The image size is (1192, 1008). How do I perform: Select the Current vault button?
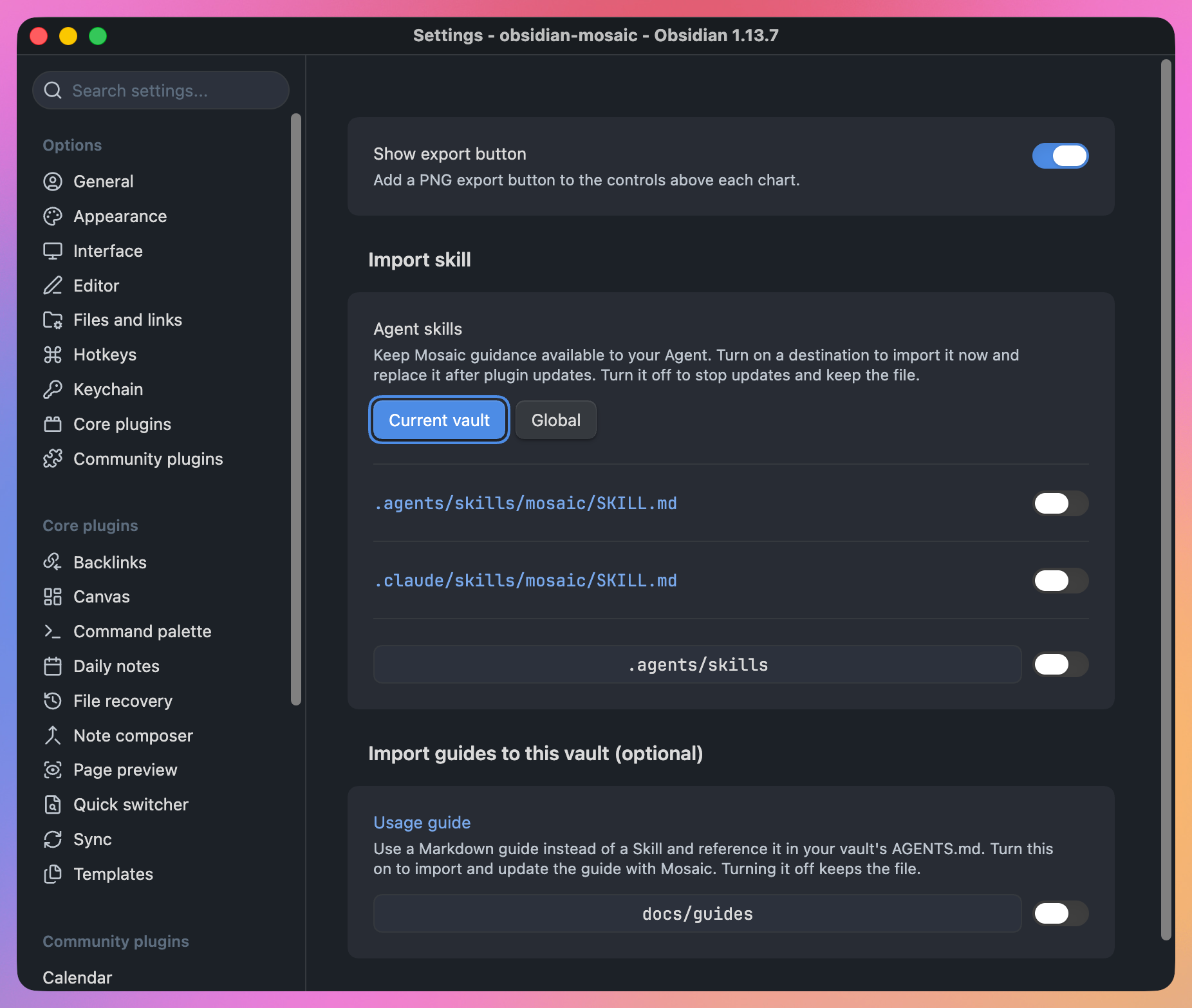coord(440,420)
